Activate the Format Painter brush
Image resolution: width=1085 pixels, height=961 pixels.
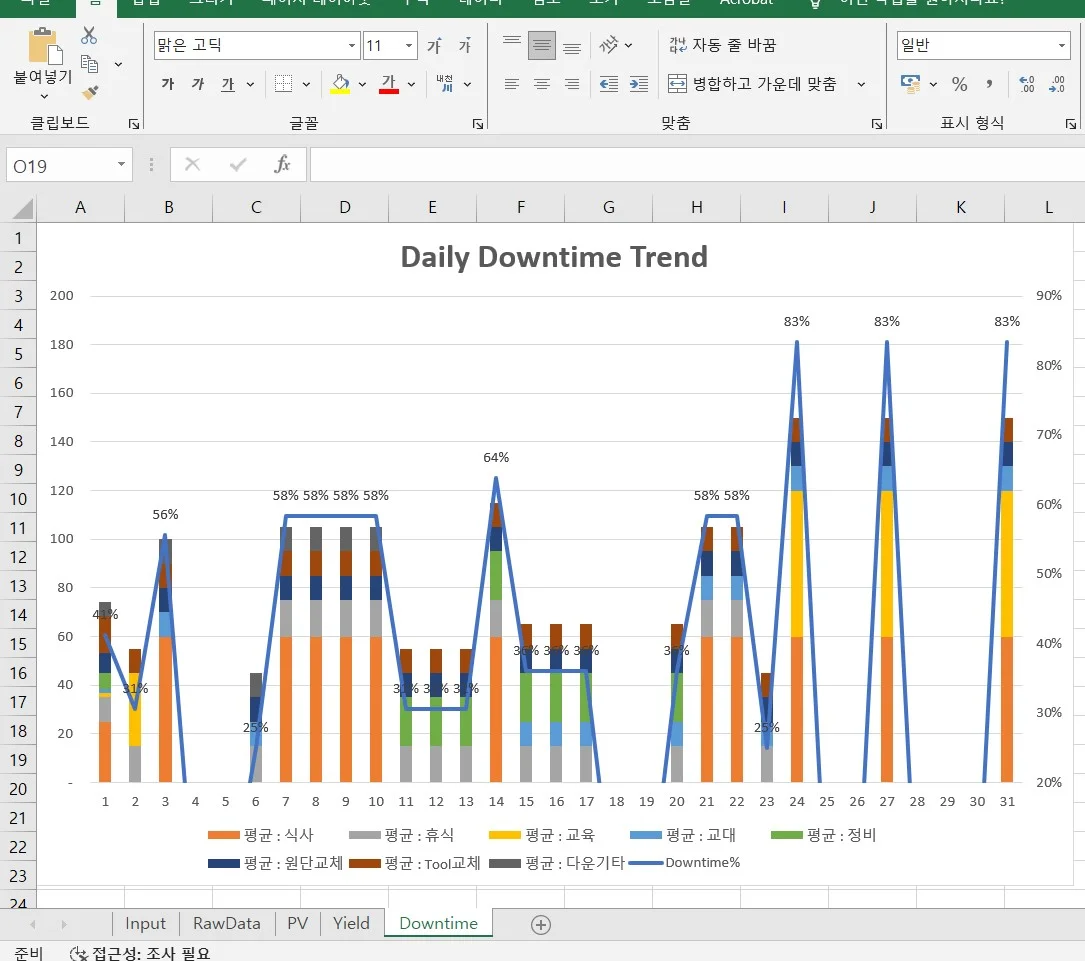(90, 92)
